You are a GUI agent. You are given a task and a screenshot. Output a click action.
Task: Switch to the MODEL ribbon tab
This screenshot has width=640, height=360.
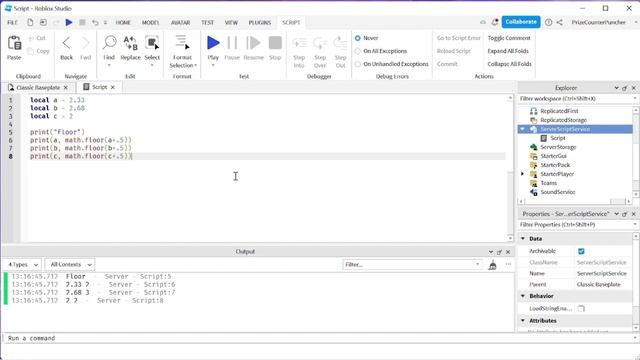point(151,22)
